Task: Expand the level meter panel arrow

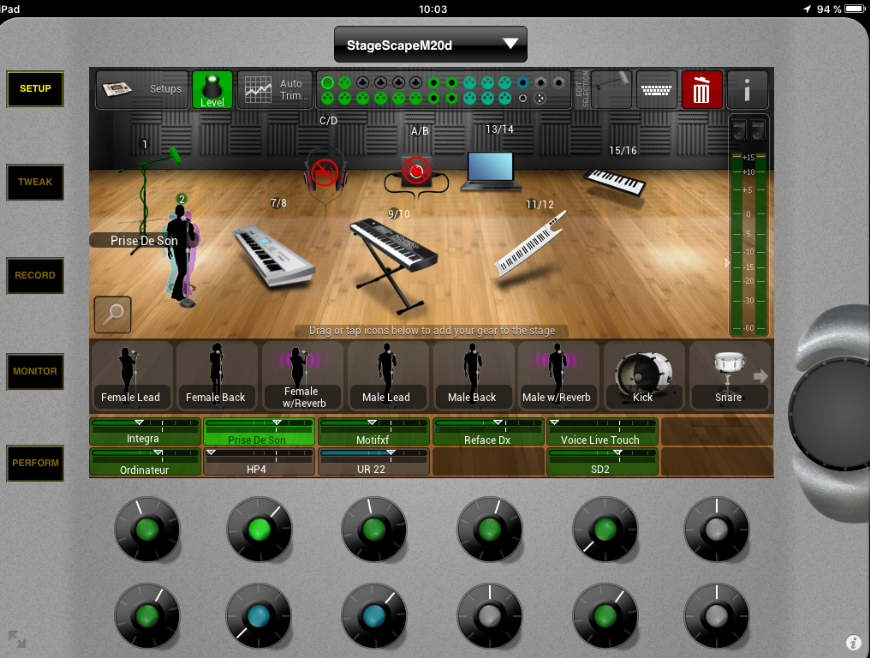Action: [727, 263]
